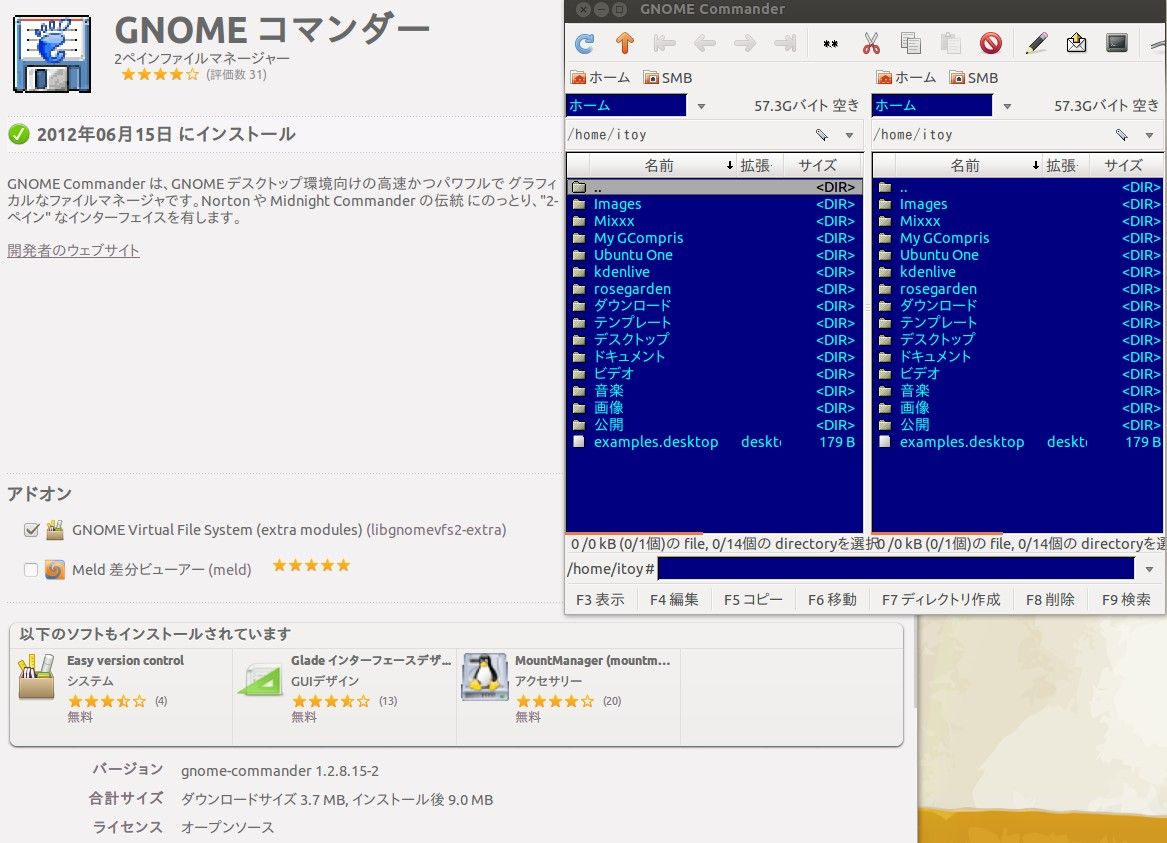1167x843 pixels.
Task: Jump to the latest directory in history
Action: coord(784,44)
